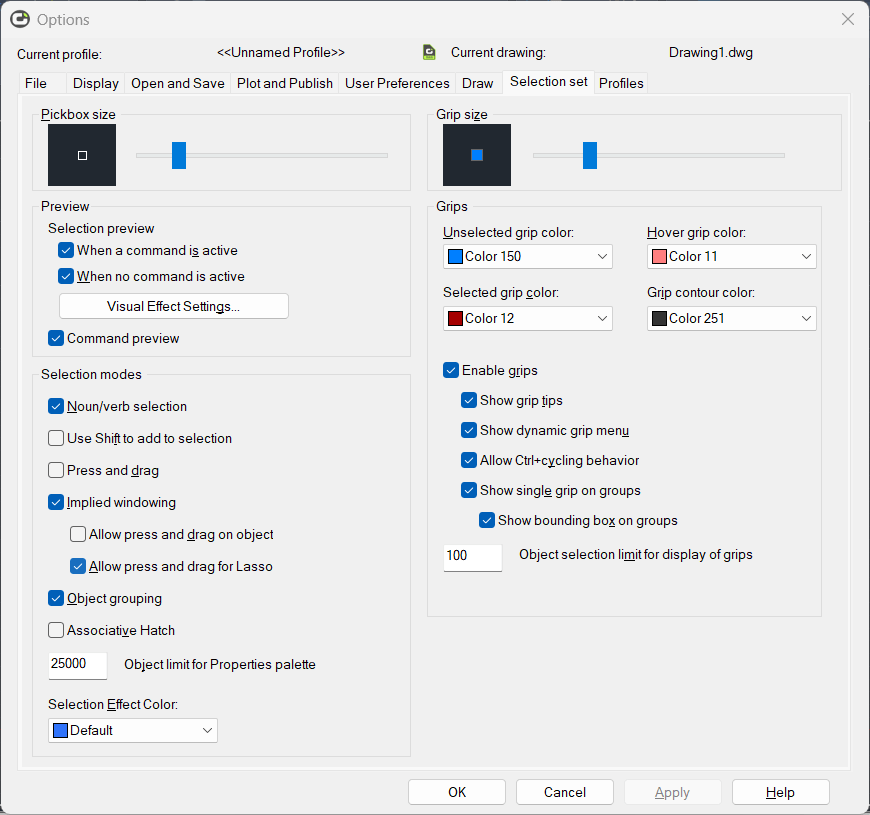This screenshot has width=870, height=815.
Task: Click the Selection Effect Color blue swatch
Action: click(60, 730)
